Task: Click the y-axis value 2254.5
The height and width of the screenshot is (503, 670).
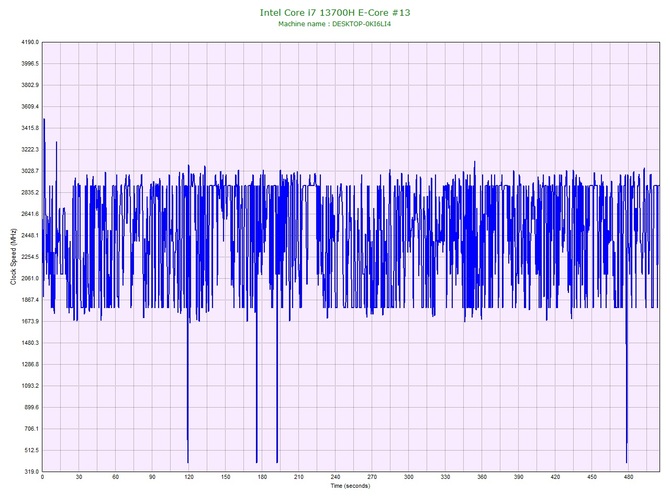Action: pyautogui.click(x=30, y=257)
